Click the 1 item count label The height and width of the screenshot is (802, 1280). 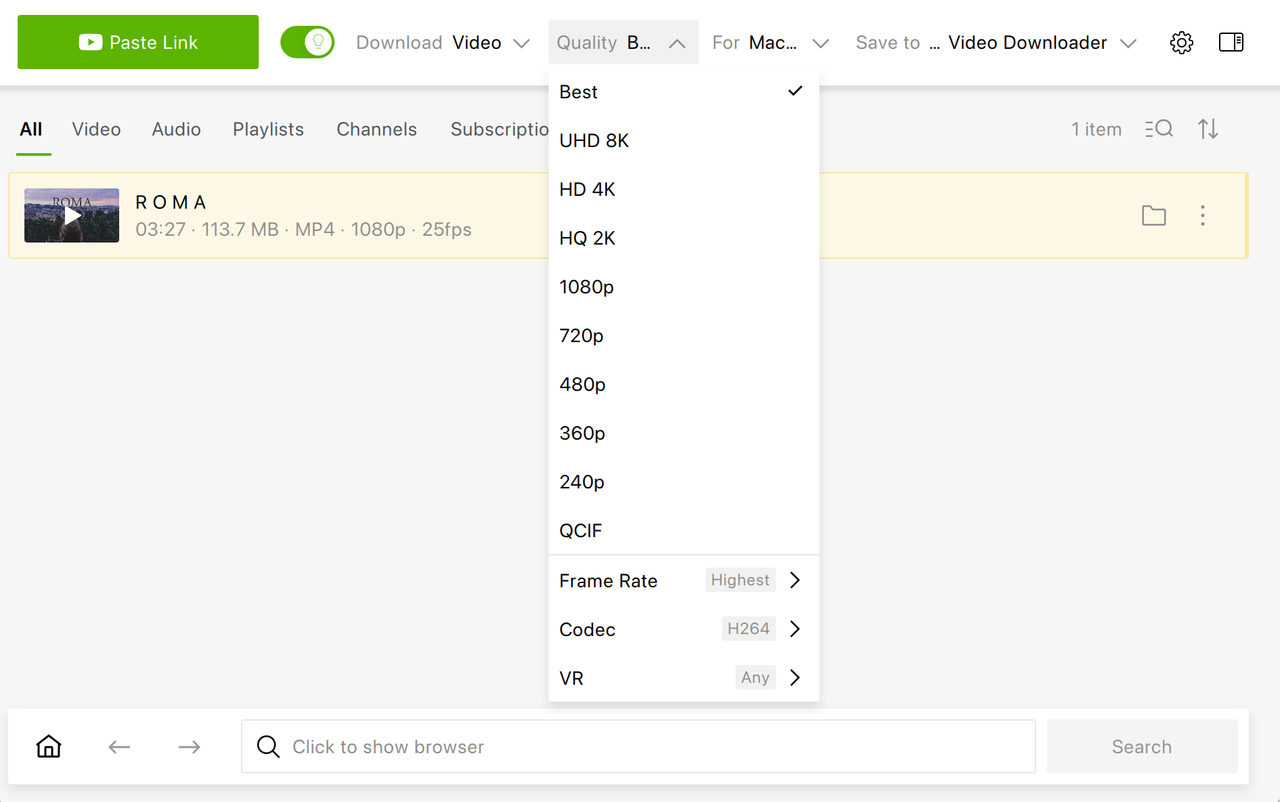tap(1096, 129)
